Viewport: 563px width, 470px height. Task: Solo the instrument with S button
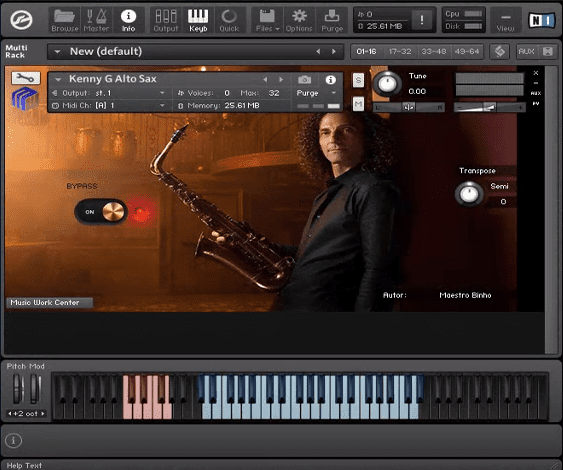358,80
